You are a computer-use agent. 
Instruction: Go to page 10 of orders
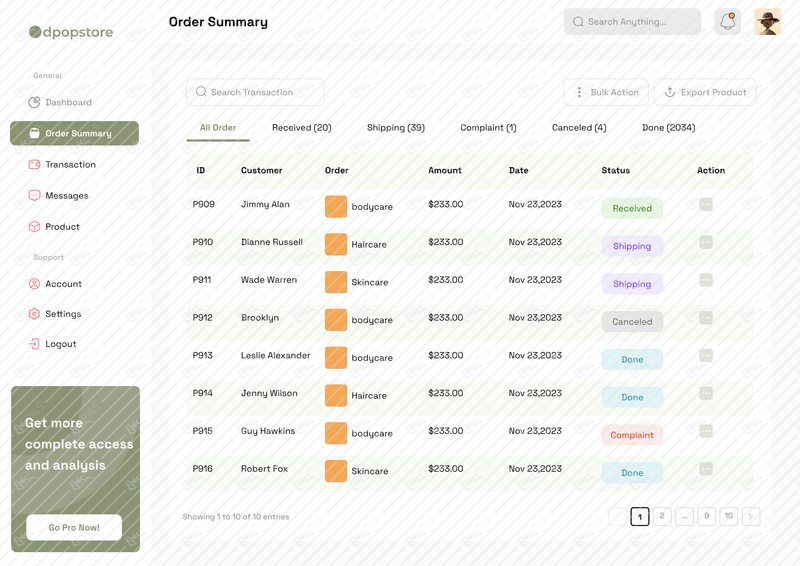pyautogui.click(x=729, y=516)
